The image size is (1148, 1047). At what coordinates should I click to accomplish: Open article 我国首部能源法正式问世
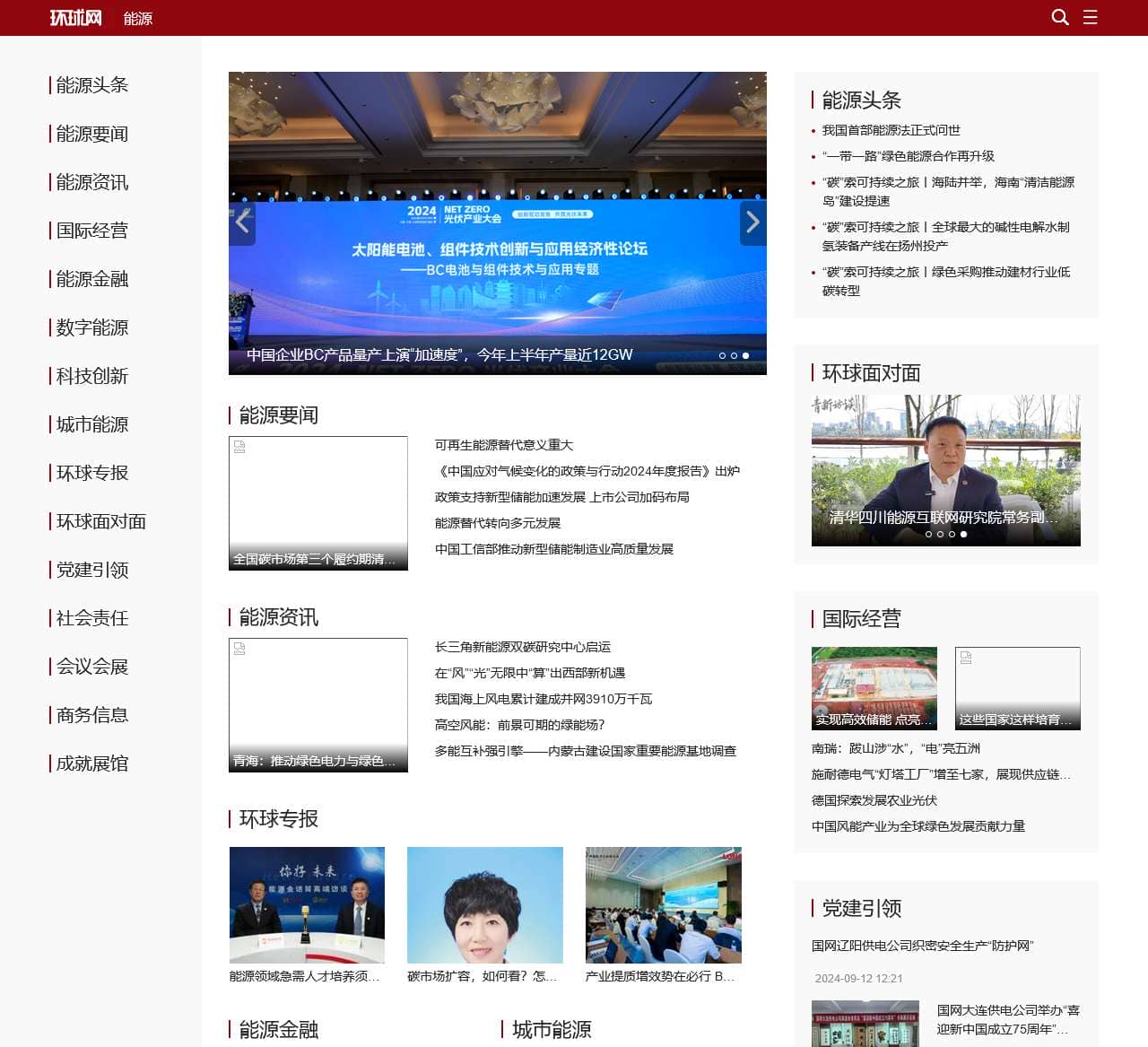pos(891,130)
